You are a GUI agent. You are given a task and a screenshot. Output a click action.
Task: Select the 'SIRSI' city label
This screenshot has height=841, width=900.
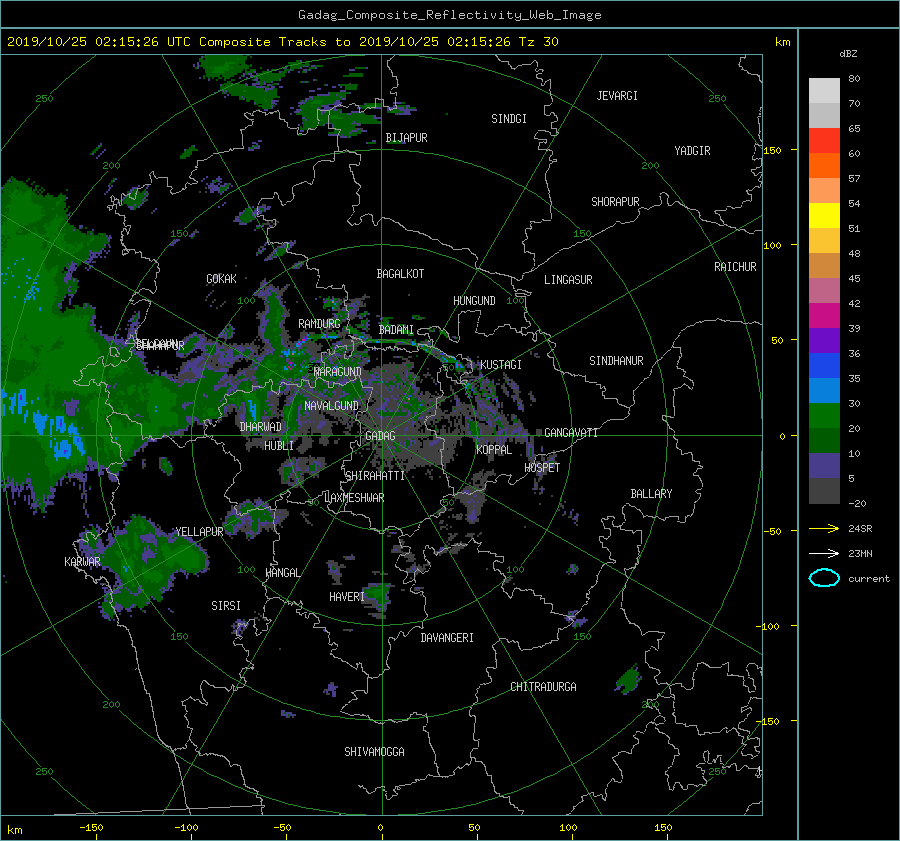pos(226,606)
